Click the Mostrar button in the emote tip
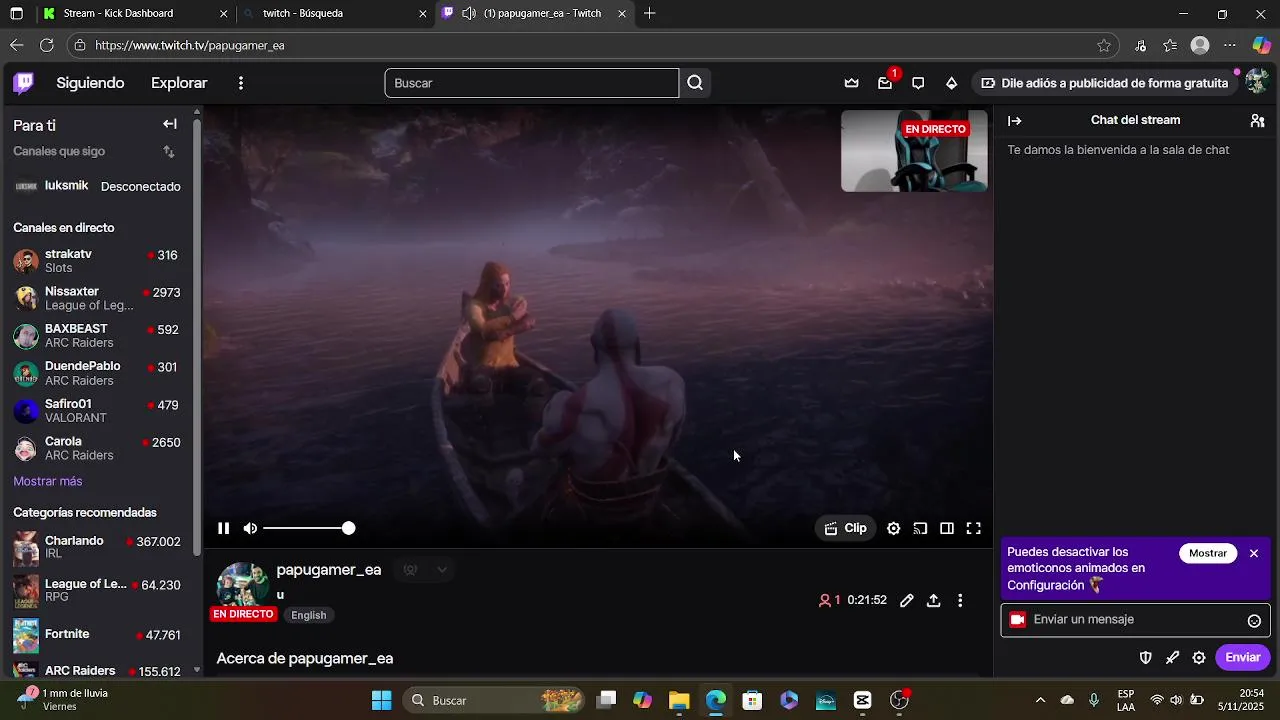This screenshot has width=1280, height=720. point(1208,553)
